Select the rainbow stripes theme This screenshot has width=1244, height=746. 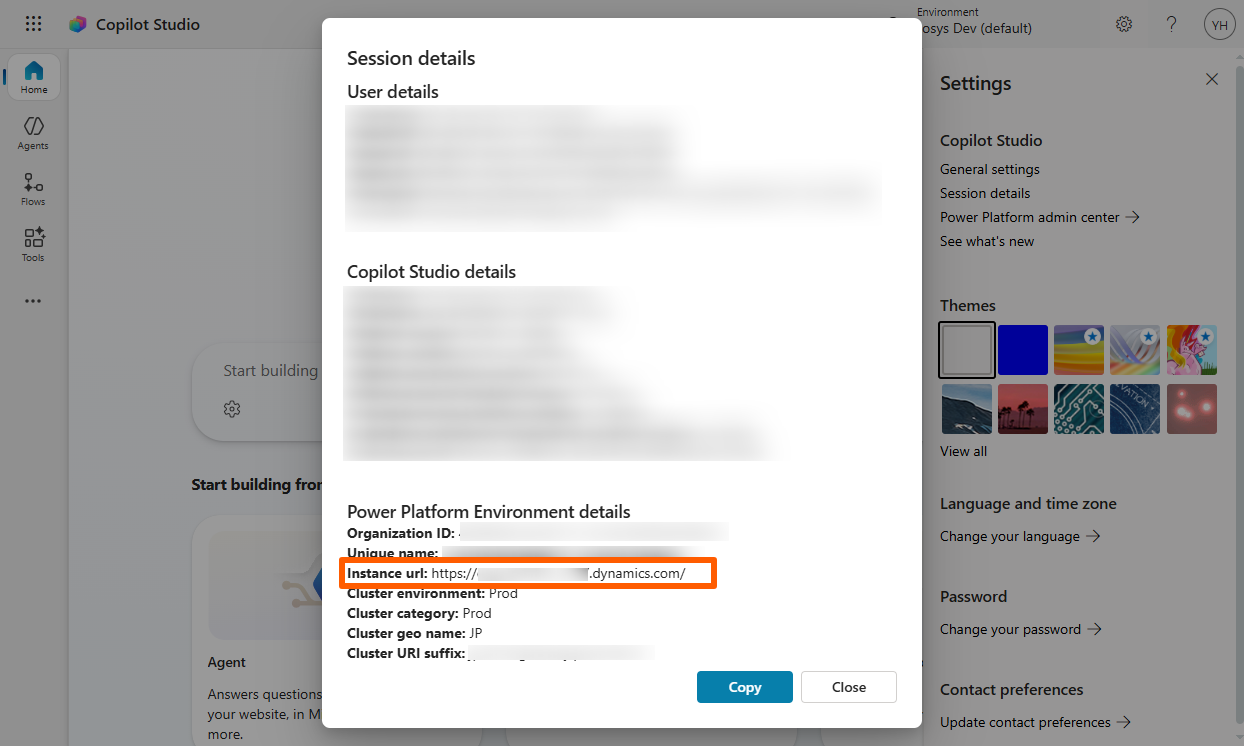1079,349
